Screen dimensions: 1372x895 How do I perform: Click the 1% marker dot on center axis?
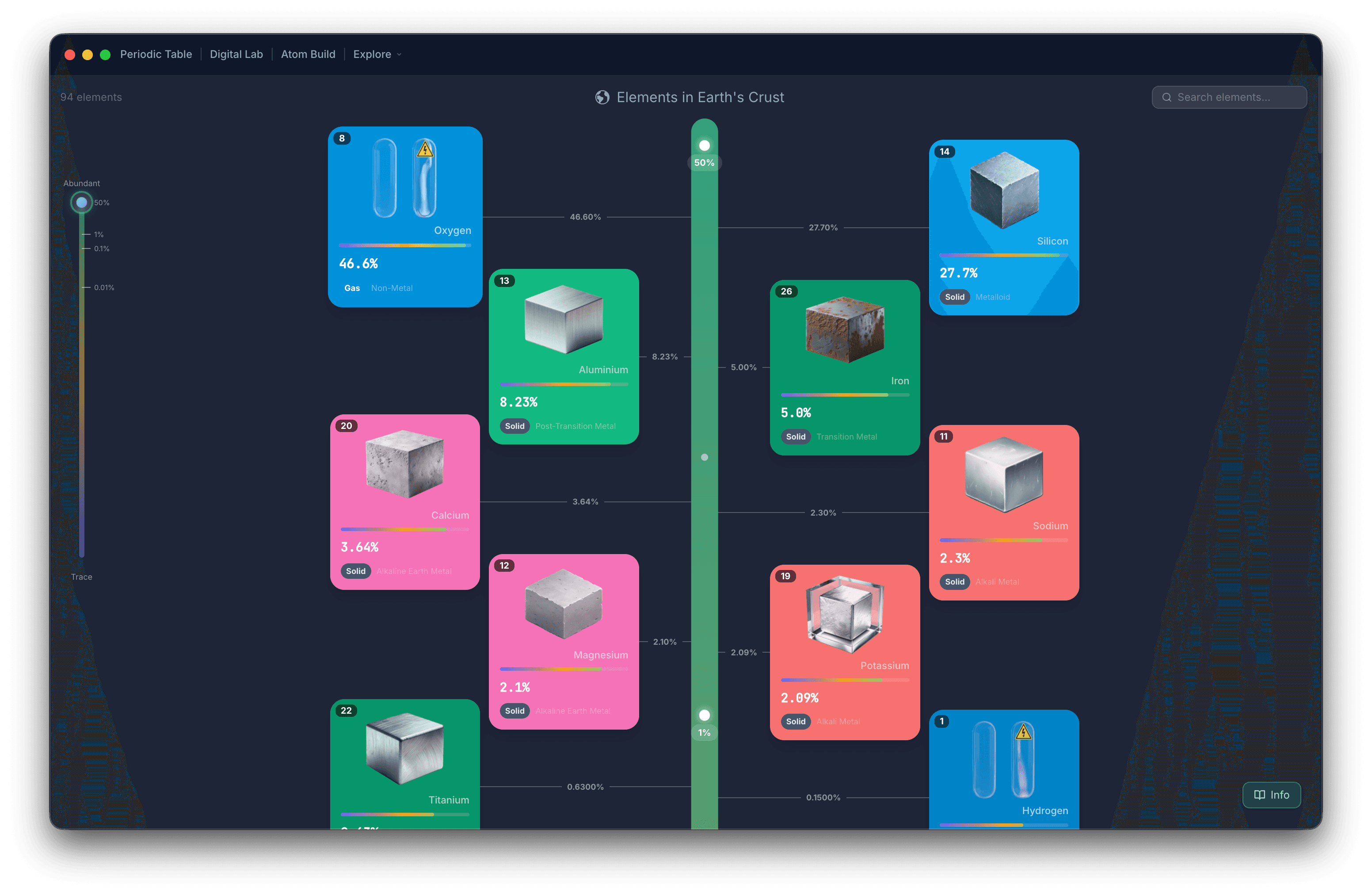point(705,715)
